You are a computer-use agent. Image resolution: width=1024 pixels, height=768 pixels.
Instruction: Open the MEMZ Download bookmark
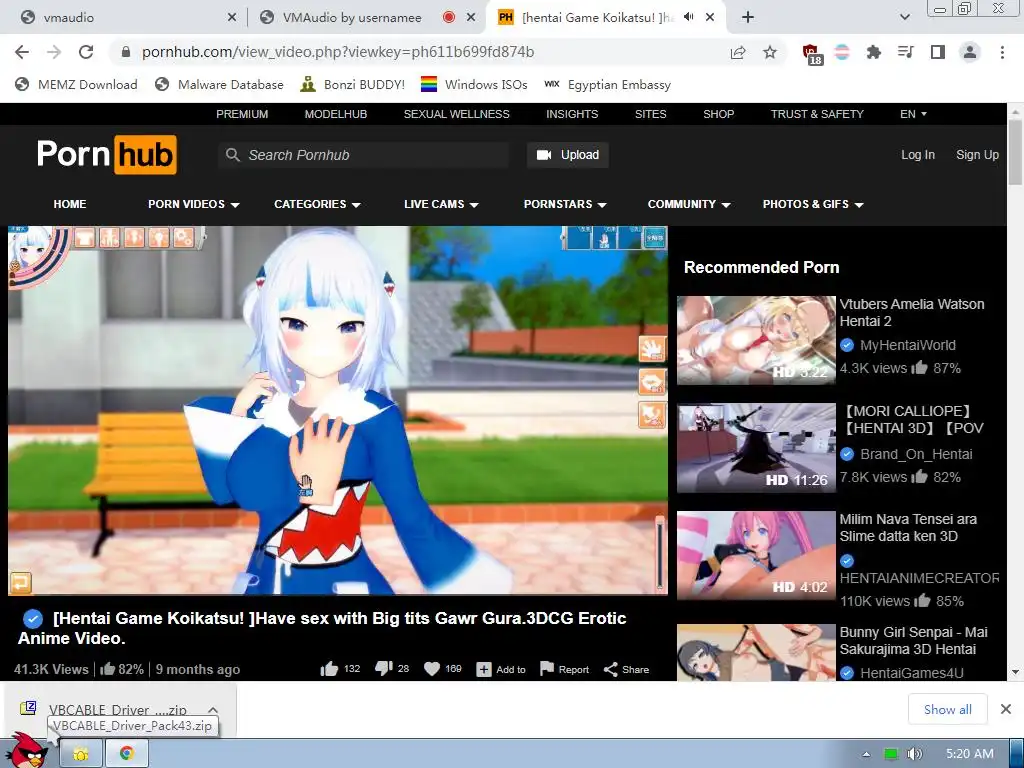point(76,84)
